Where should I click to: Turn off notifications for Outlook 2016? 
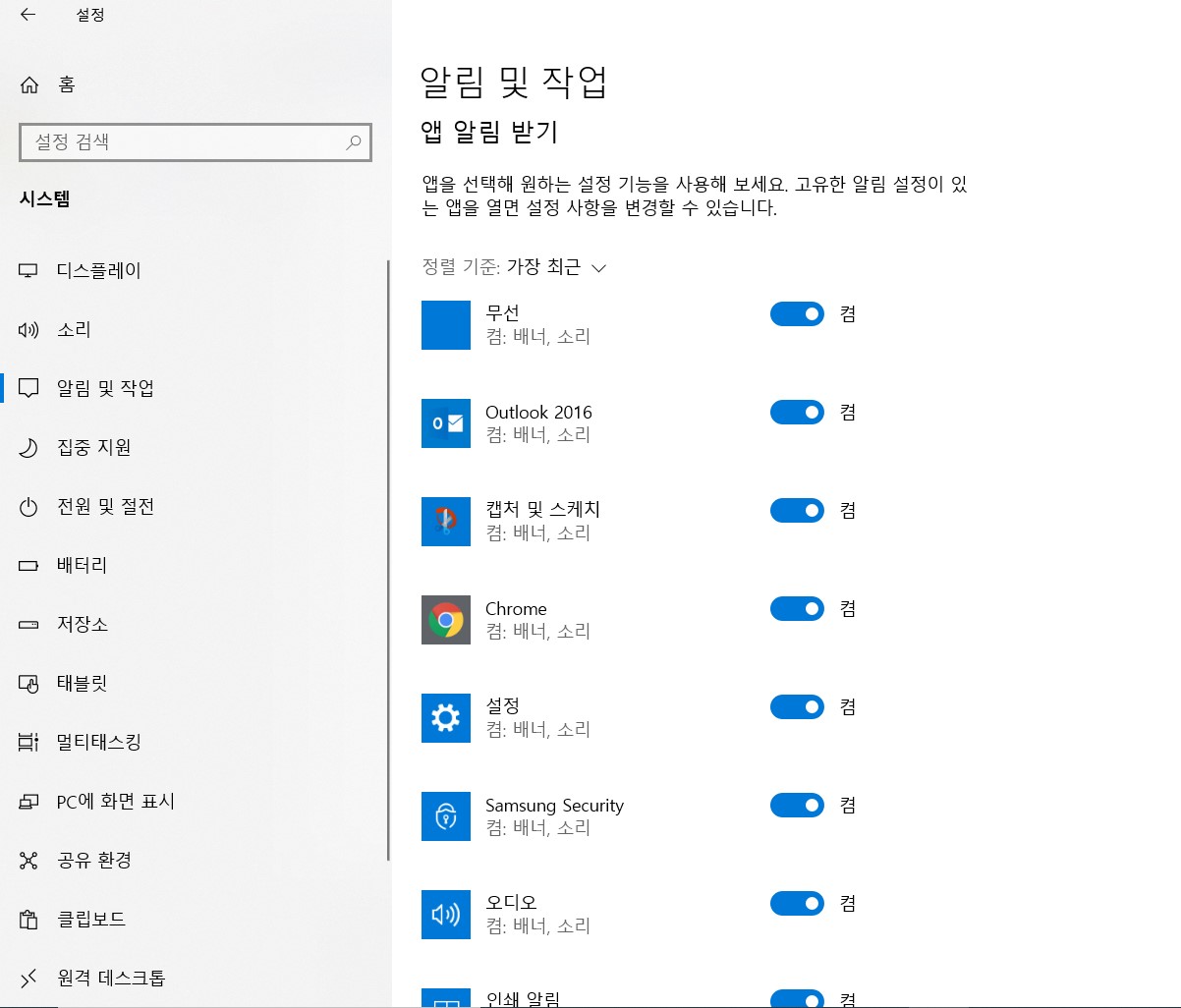coord(797,412)
